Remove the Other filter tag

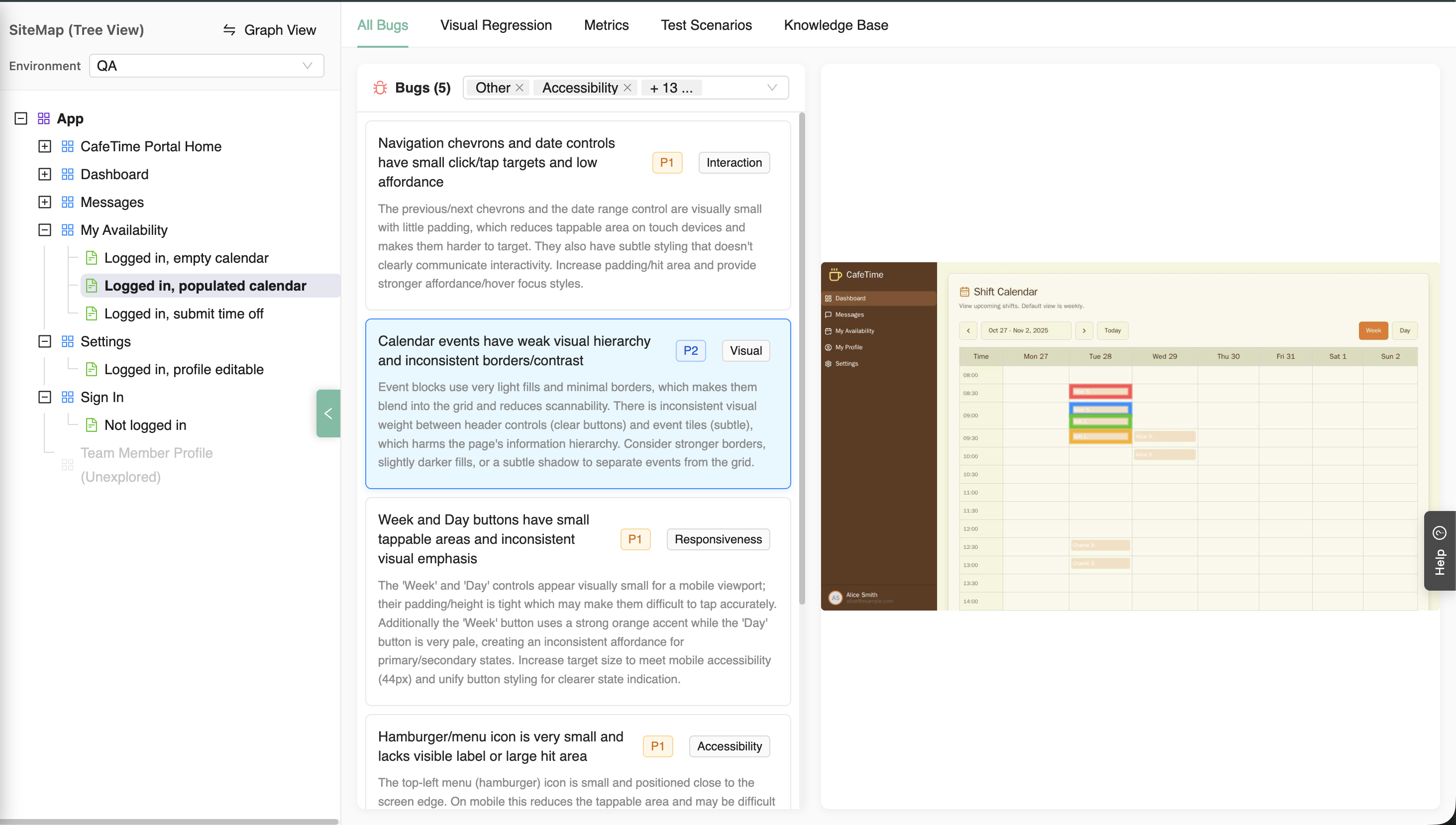click(x=520, y=88)
